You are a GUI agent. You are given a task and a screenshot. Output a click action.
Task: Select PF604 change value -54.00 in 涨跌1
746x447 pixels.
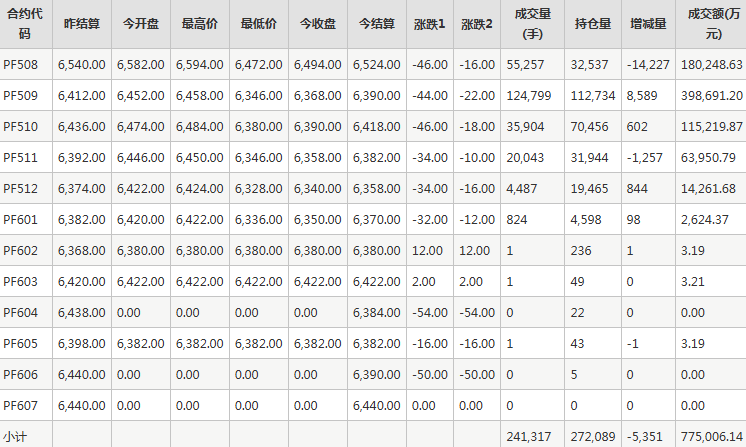[x=430, y=312]
